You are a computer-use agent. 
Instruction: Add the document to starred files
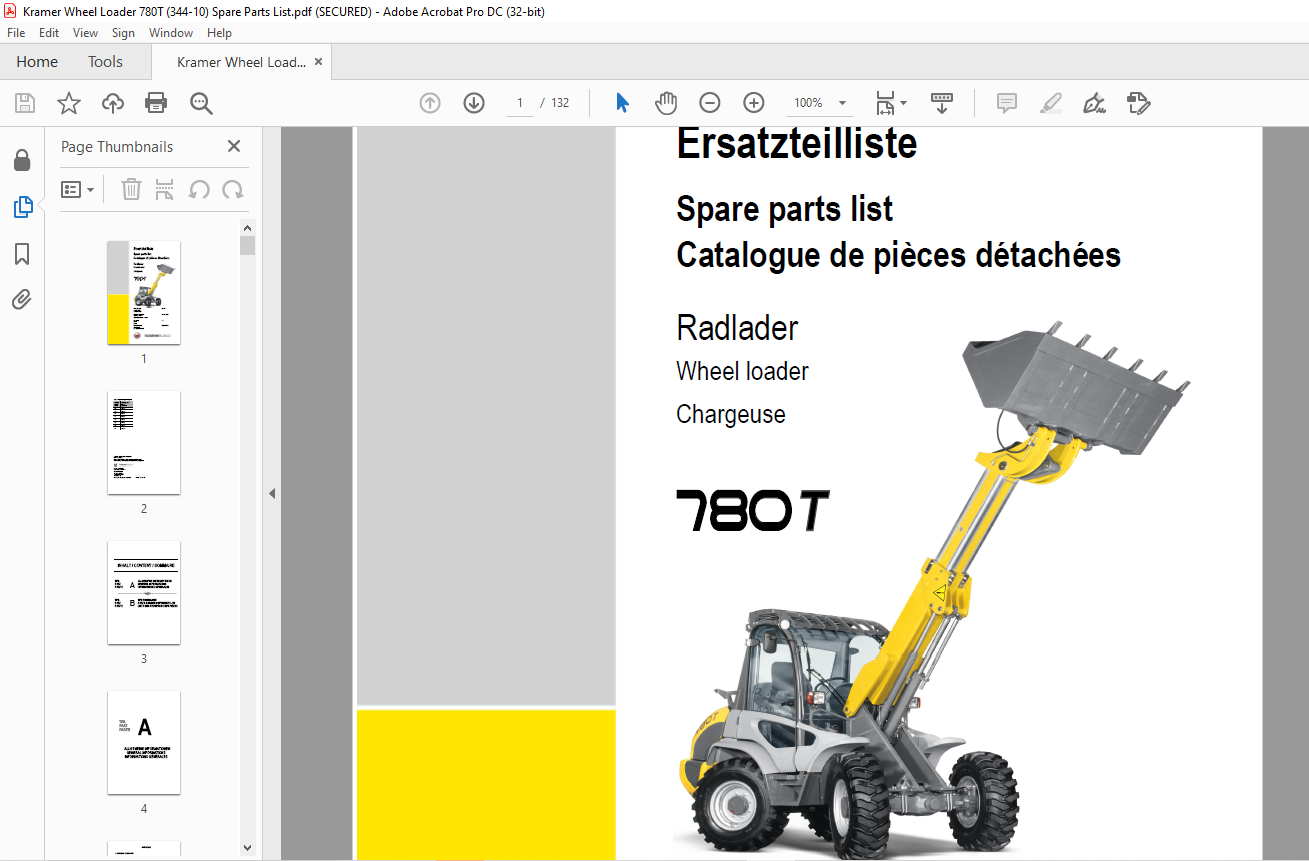tap(68, 103)
